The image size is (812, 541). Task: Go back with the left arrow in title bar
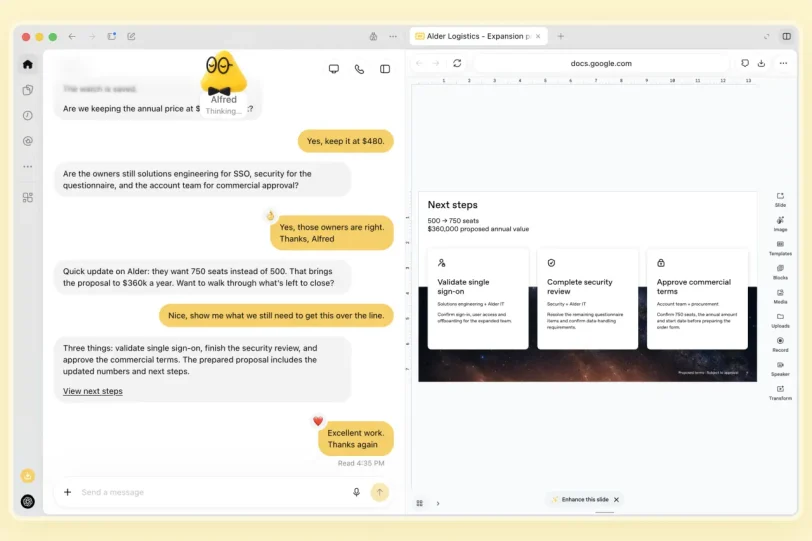coord(72,37)
